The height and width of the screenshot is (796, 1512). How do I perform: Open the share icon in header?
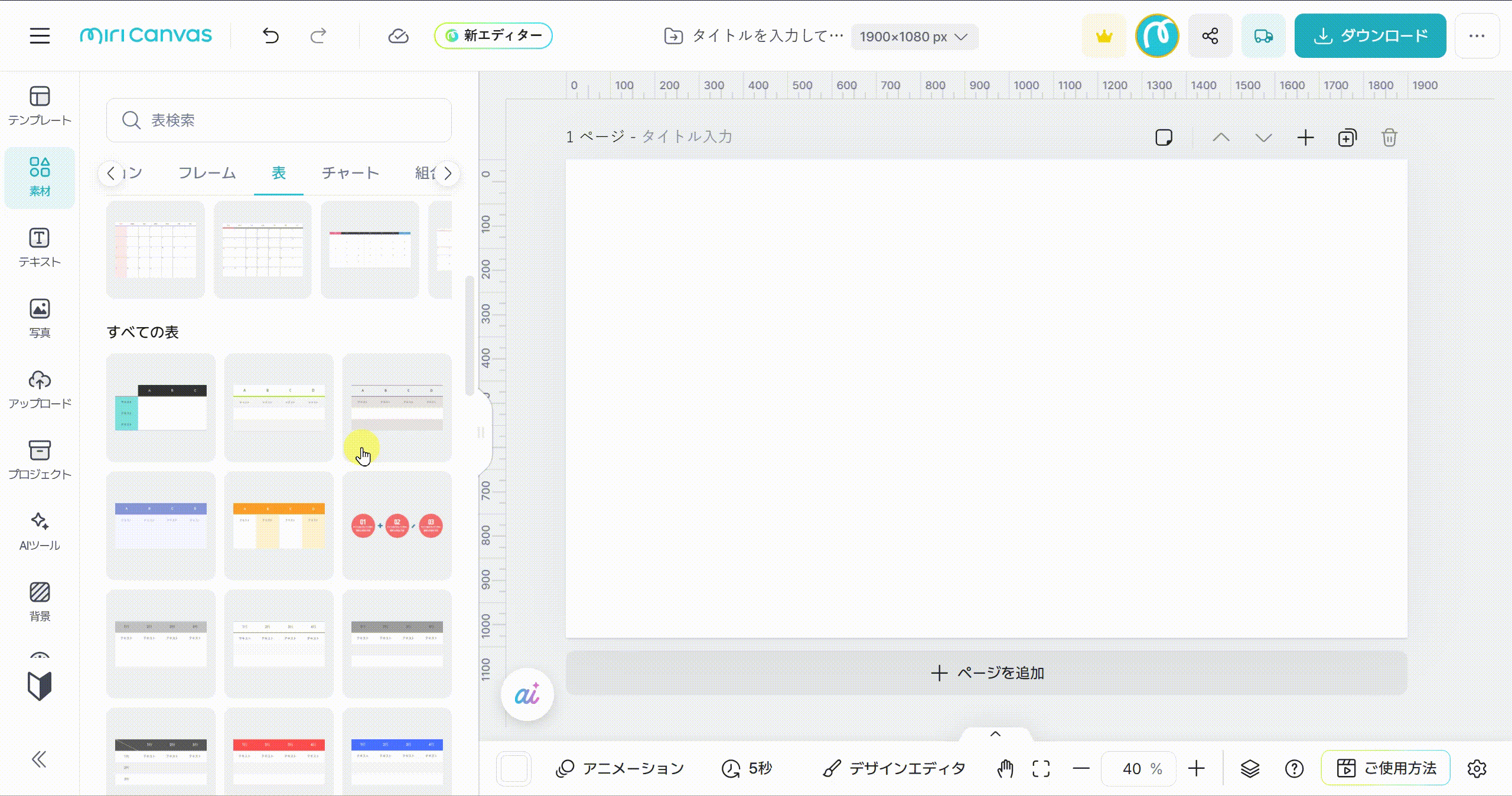coord(1210,36)
